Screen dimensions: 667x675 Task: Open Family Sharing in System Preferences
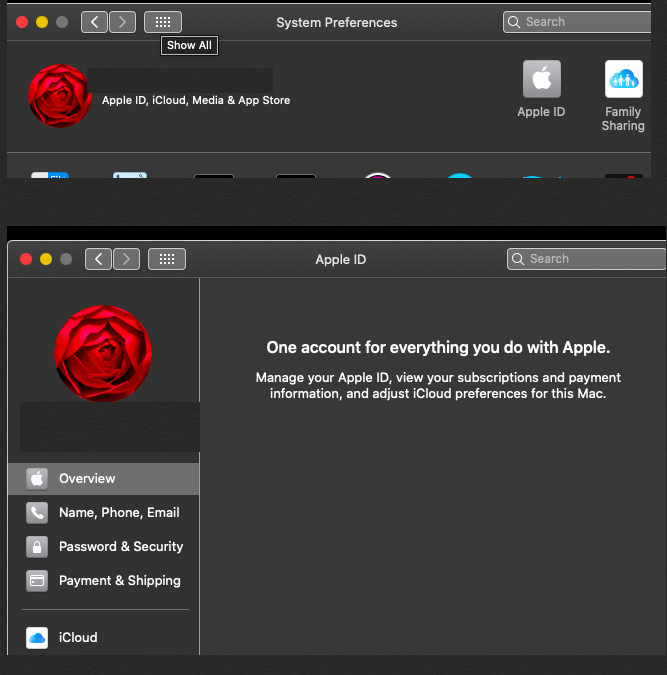click(x=623, y=96)
